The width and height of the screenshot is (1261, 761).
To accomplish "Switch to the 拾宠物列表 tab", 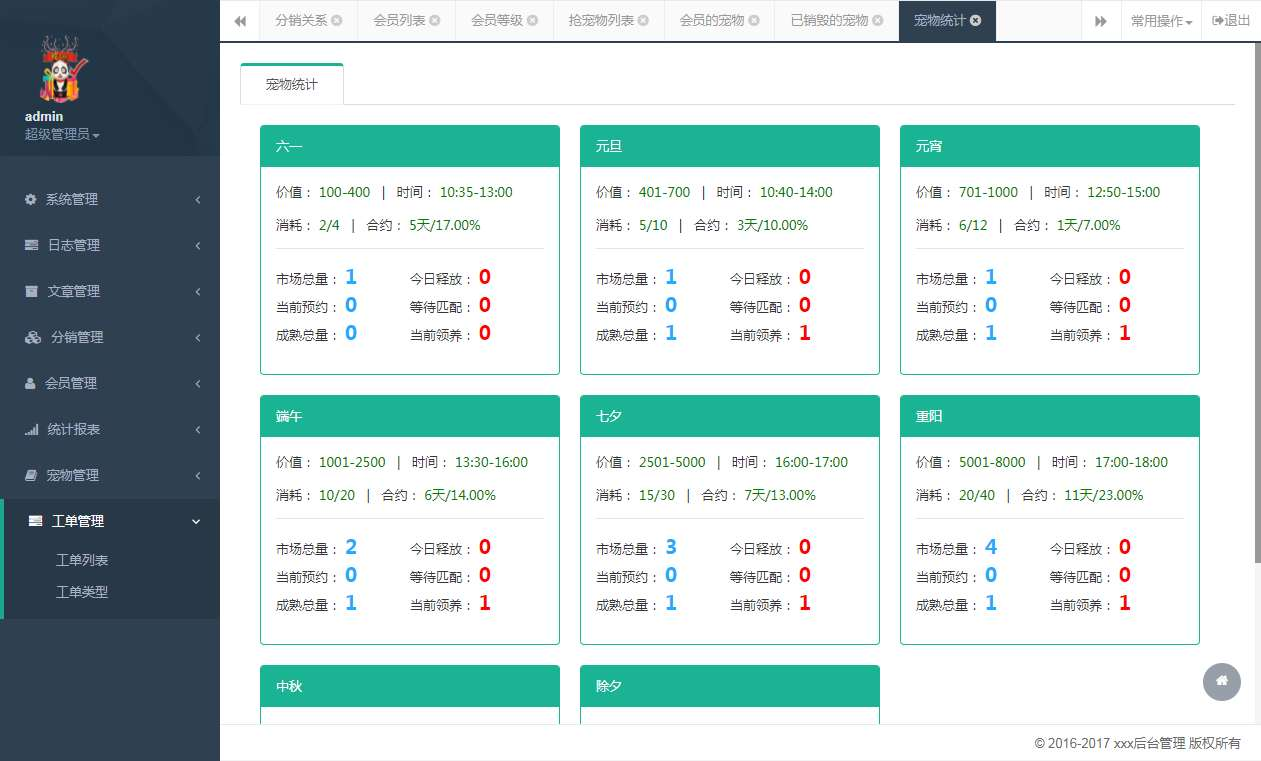I will pyautogui.click(x=601, y=20).
